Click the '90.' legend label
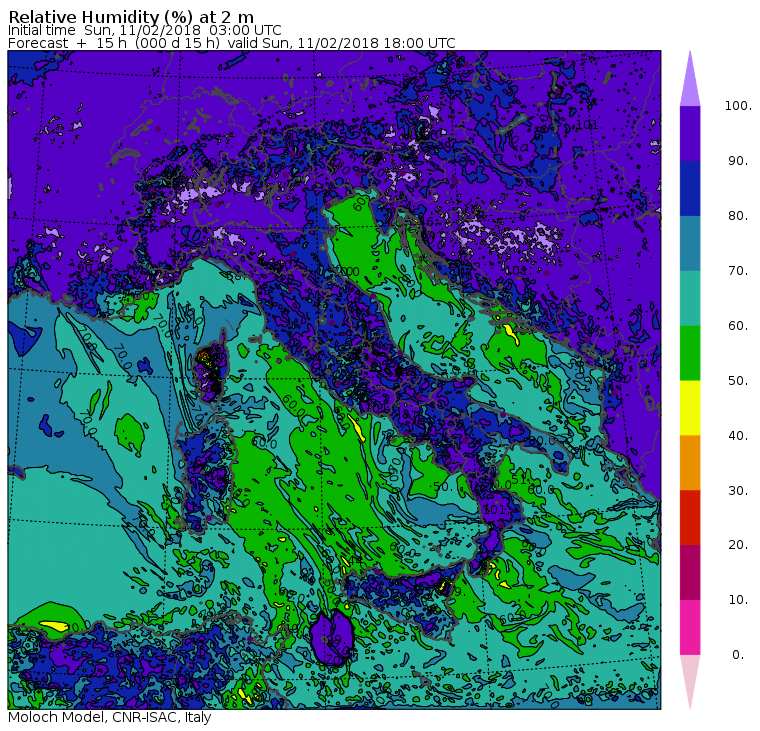This screenshot has width=760, height=731. click(x=738, y=160)
